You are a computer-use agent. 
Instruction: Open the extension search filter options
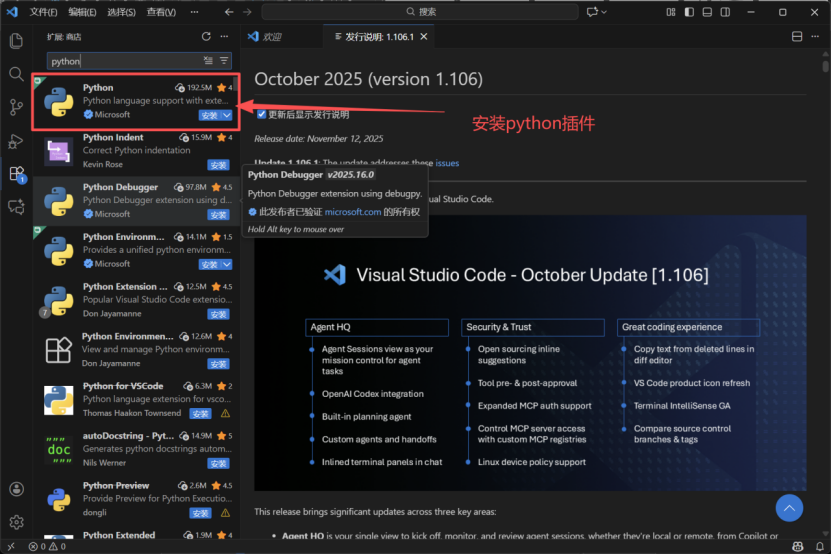point(224,61)
